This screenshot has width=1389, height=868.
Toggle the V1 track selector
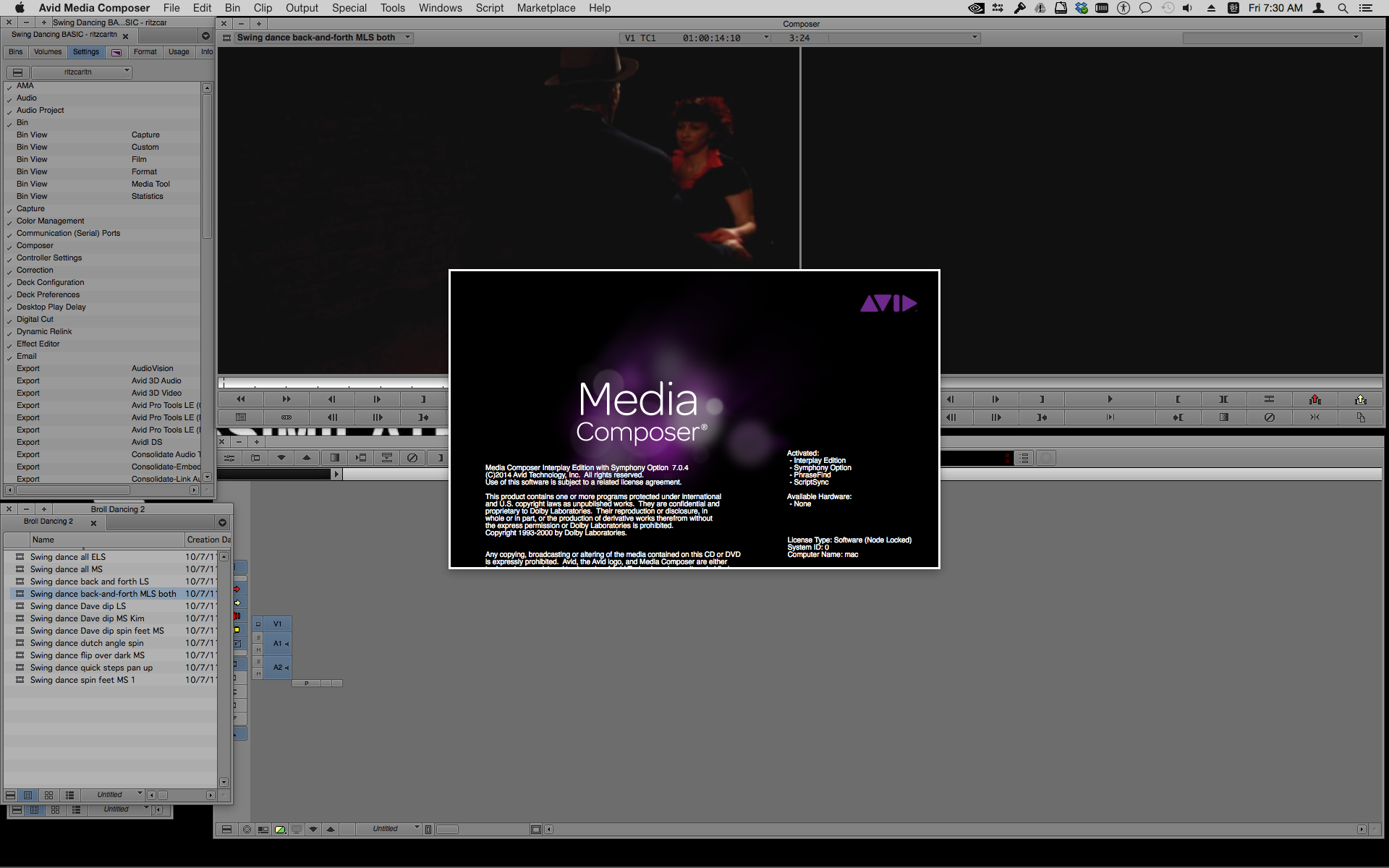click(x=278, y=624)
